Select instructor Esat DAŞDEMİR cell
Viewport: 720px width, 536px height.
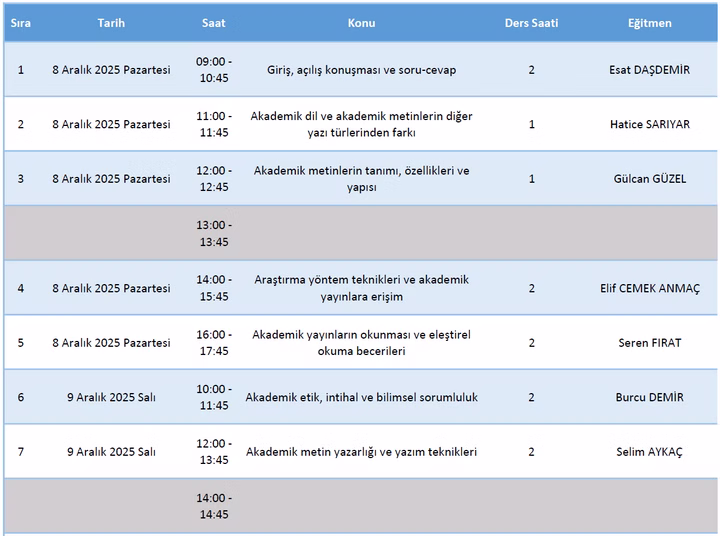click(x=649, y=70)
